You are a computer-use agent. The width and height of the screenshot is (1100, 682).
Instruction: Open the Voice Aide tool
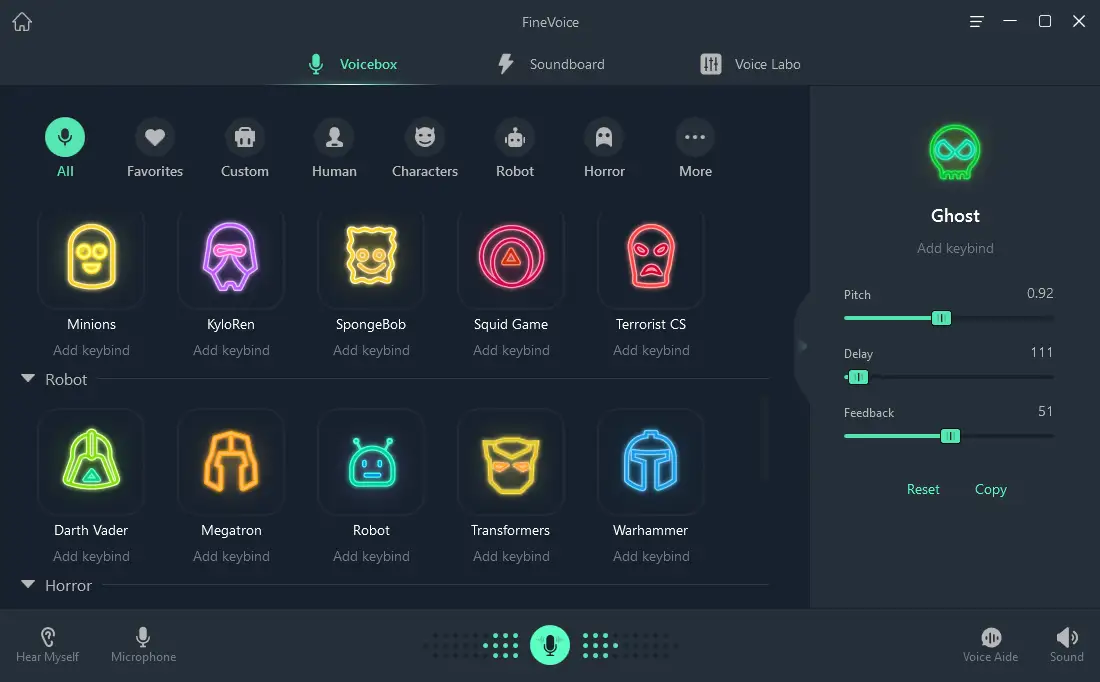[x=990, y=645]
